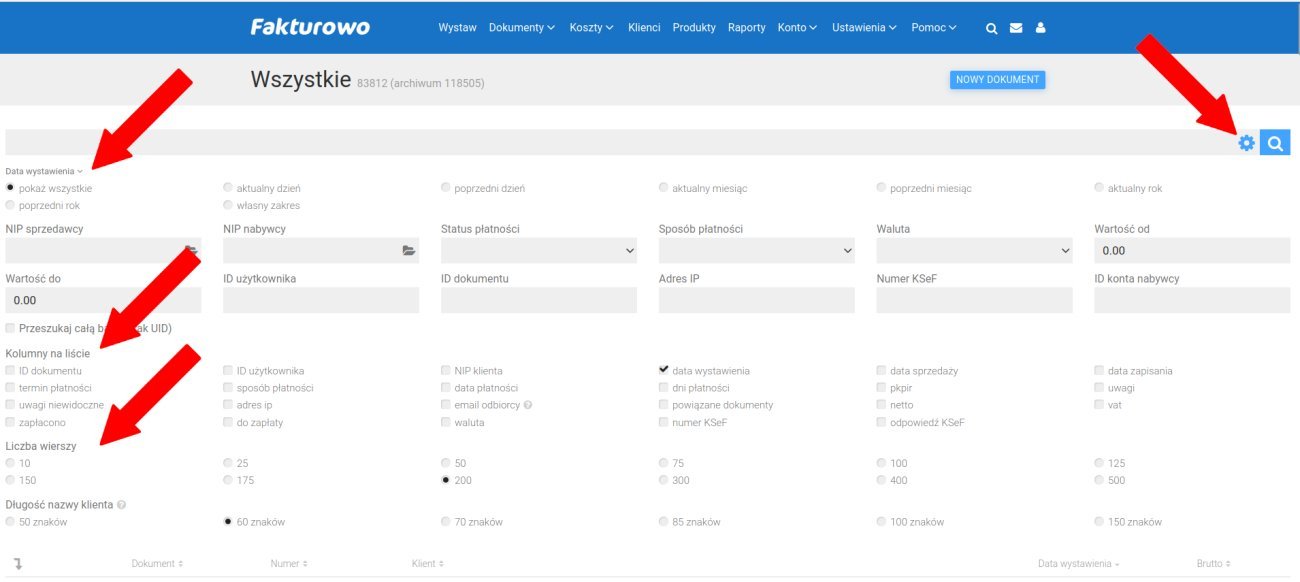Select aktualny miesiąc date filter
Image resolution: width=1300 pixels, height=582 pixels.
click(664, 188)
